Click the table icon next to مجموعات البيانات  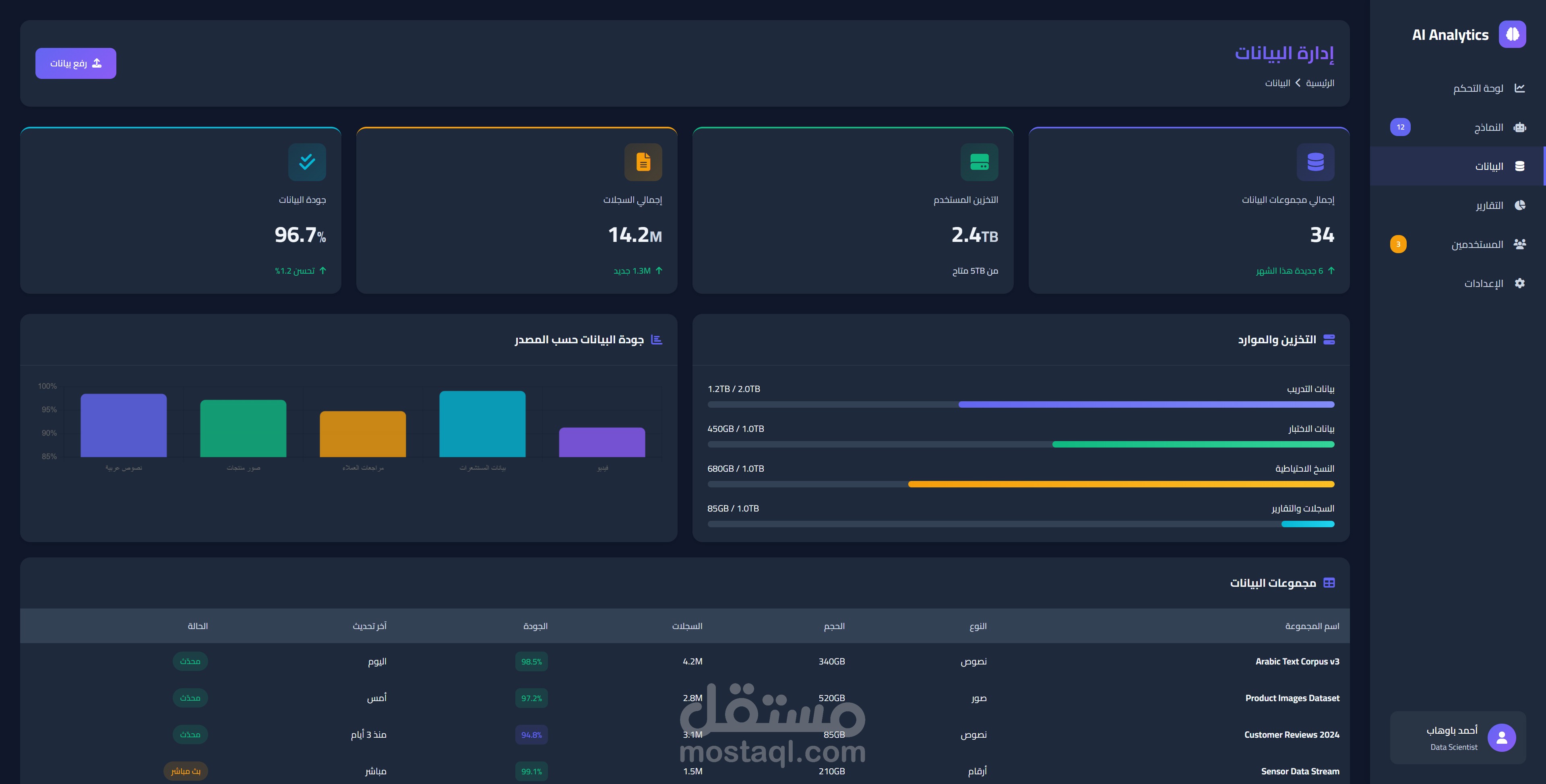point(1329,582)
